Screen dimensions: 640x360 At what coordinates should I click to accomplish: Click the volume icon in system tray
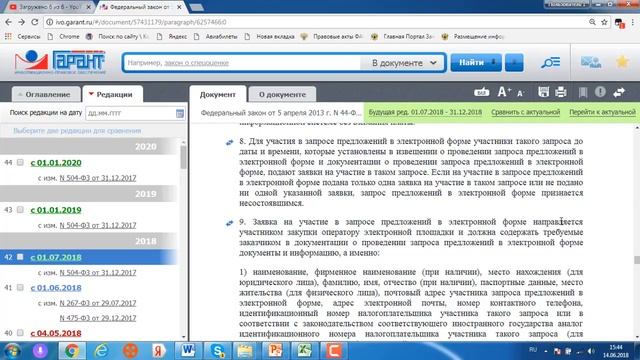[x=591, y=351]
